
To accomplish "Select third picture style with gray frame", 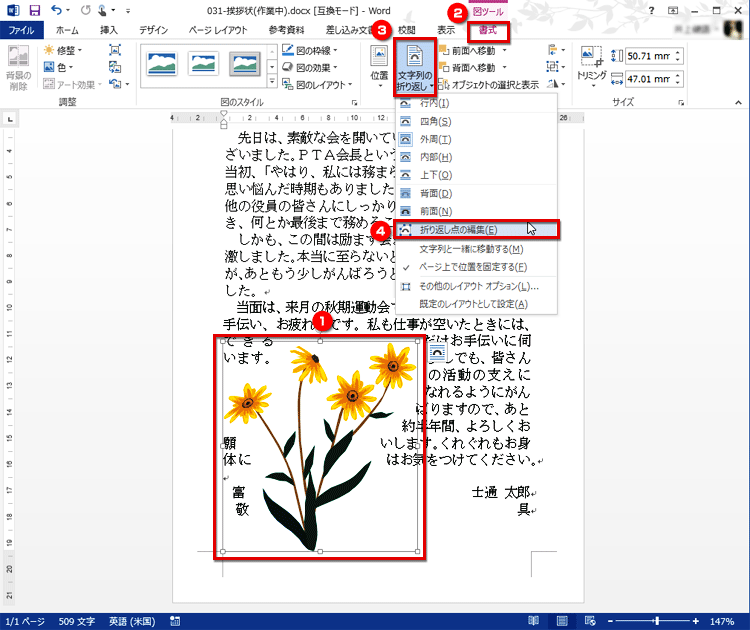I will (244, 64).
